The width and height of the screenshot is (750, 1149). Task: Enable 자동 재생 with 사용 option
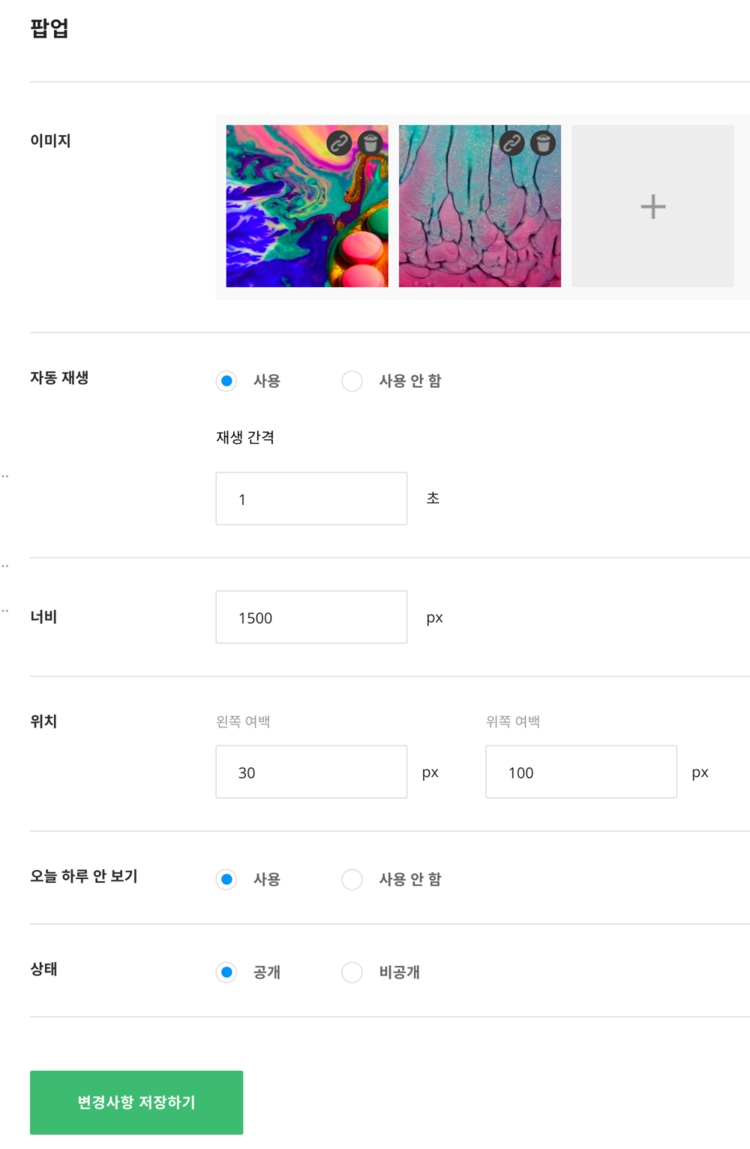pyautogui.click(x=227, y=381)
